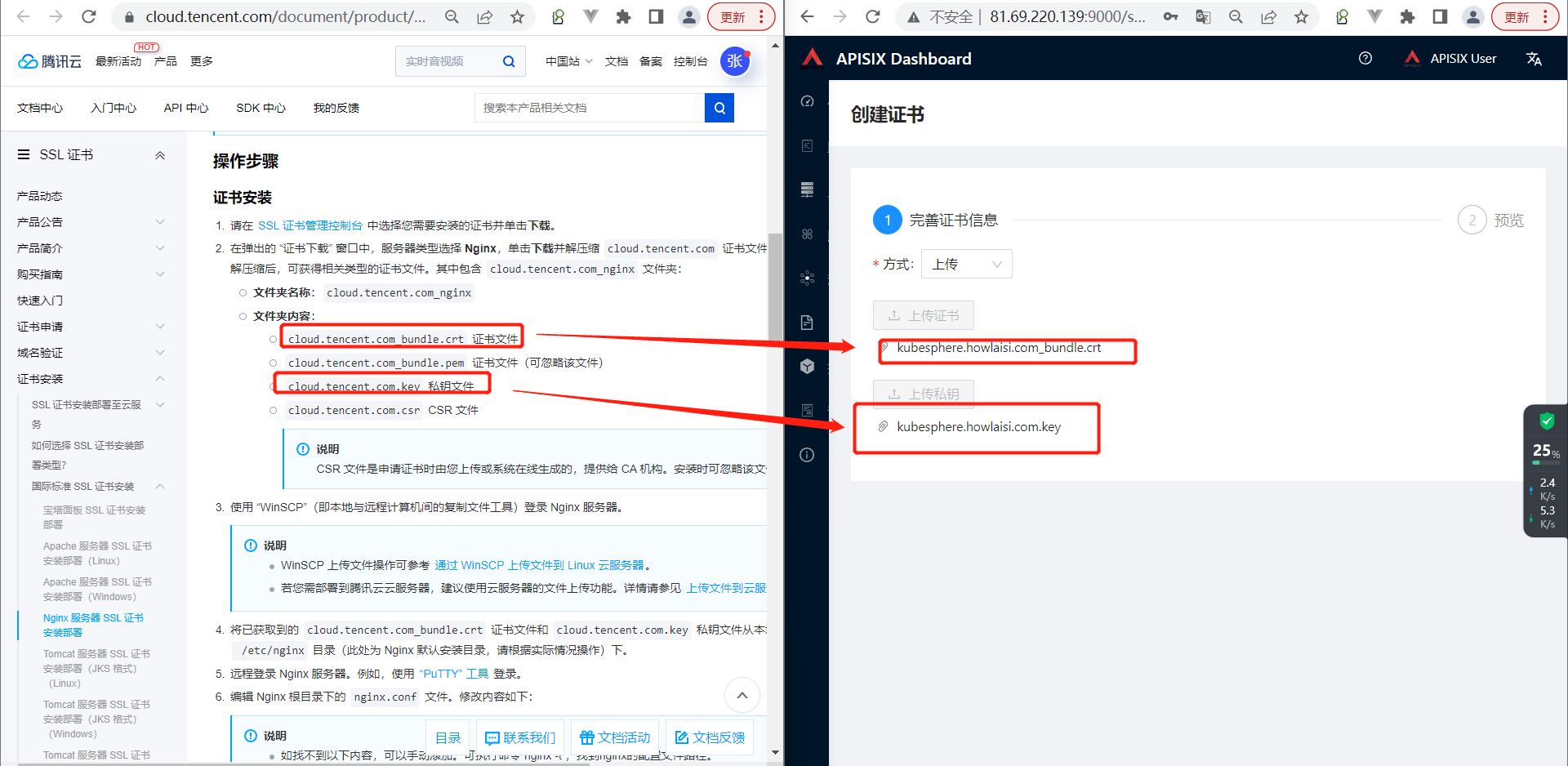Open the SSL 证书管理控制台 link
The image size is (1568, 766).
[x=310, y=225]
